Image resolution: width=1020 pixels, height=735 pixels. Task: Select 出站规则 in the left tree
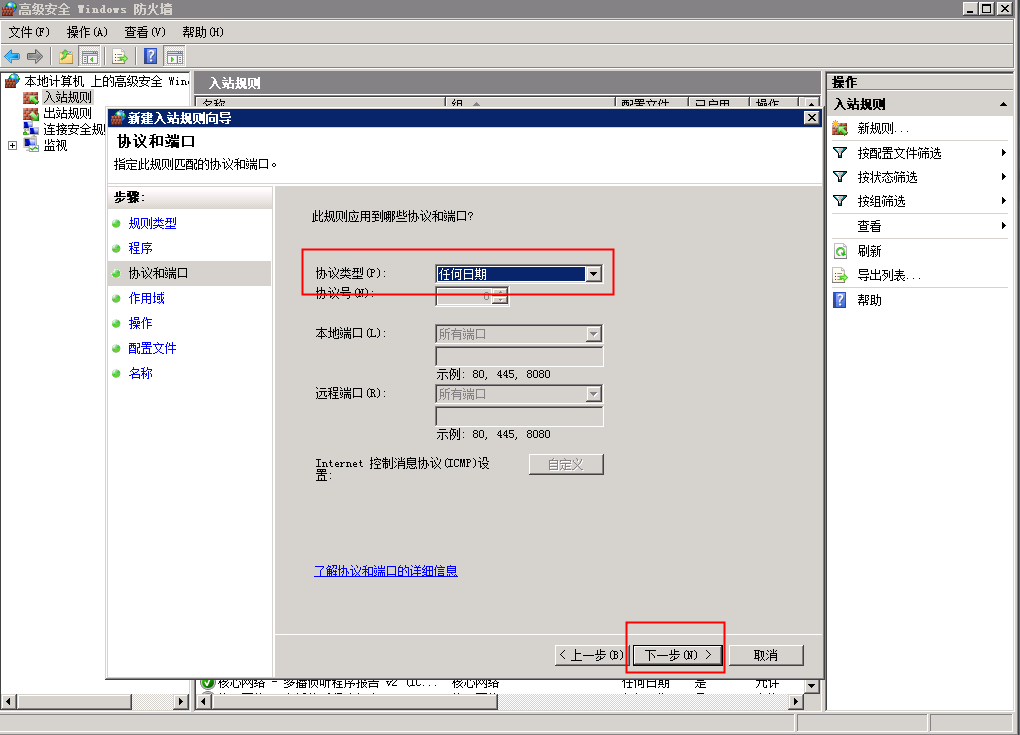coord(67,114)
